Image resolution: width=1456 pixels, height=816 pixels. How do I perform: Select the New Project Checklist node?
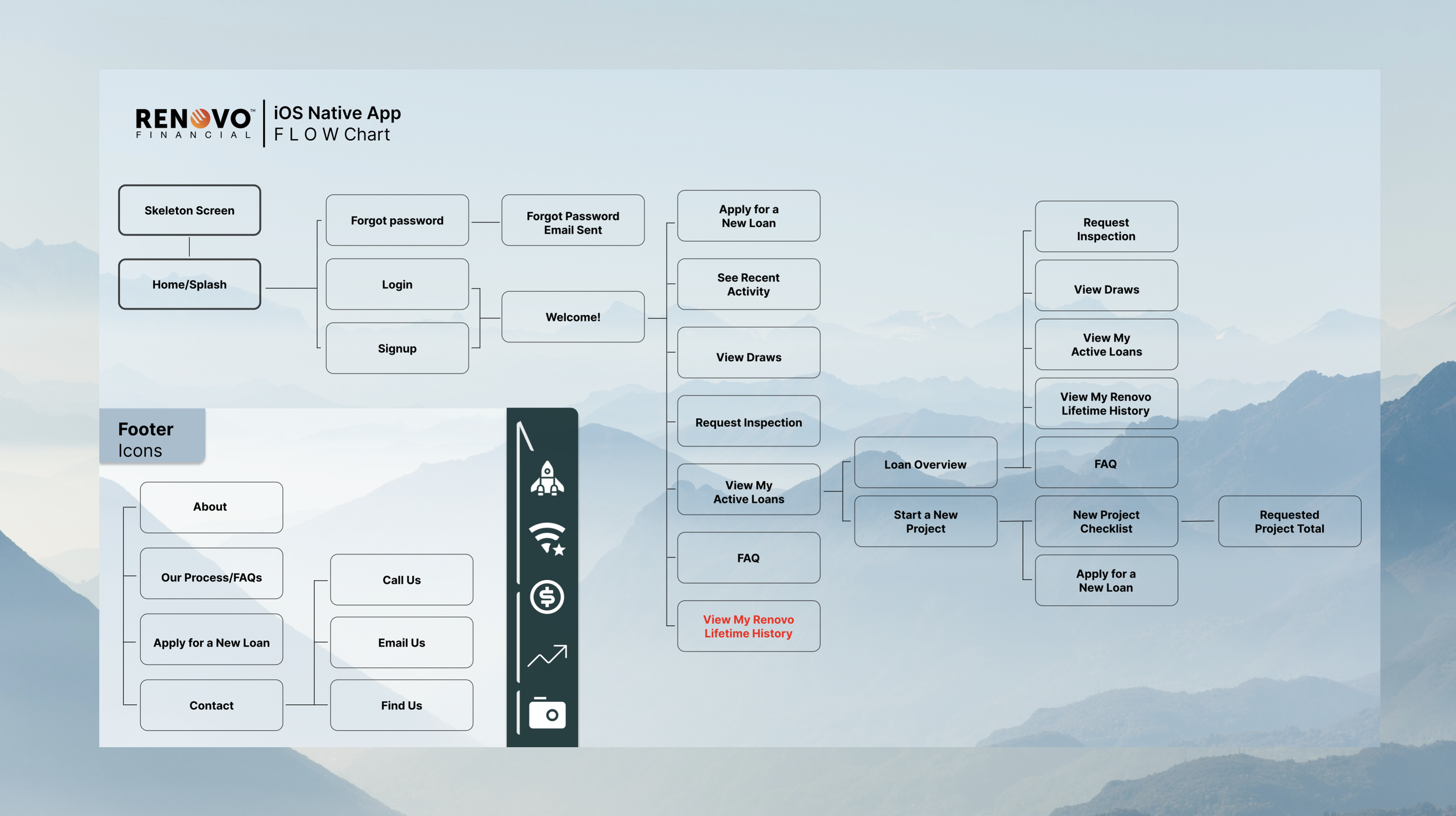click(1105, 521)
